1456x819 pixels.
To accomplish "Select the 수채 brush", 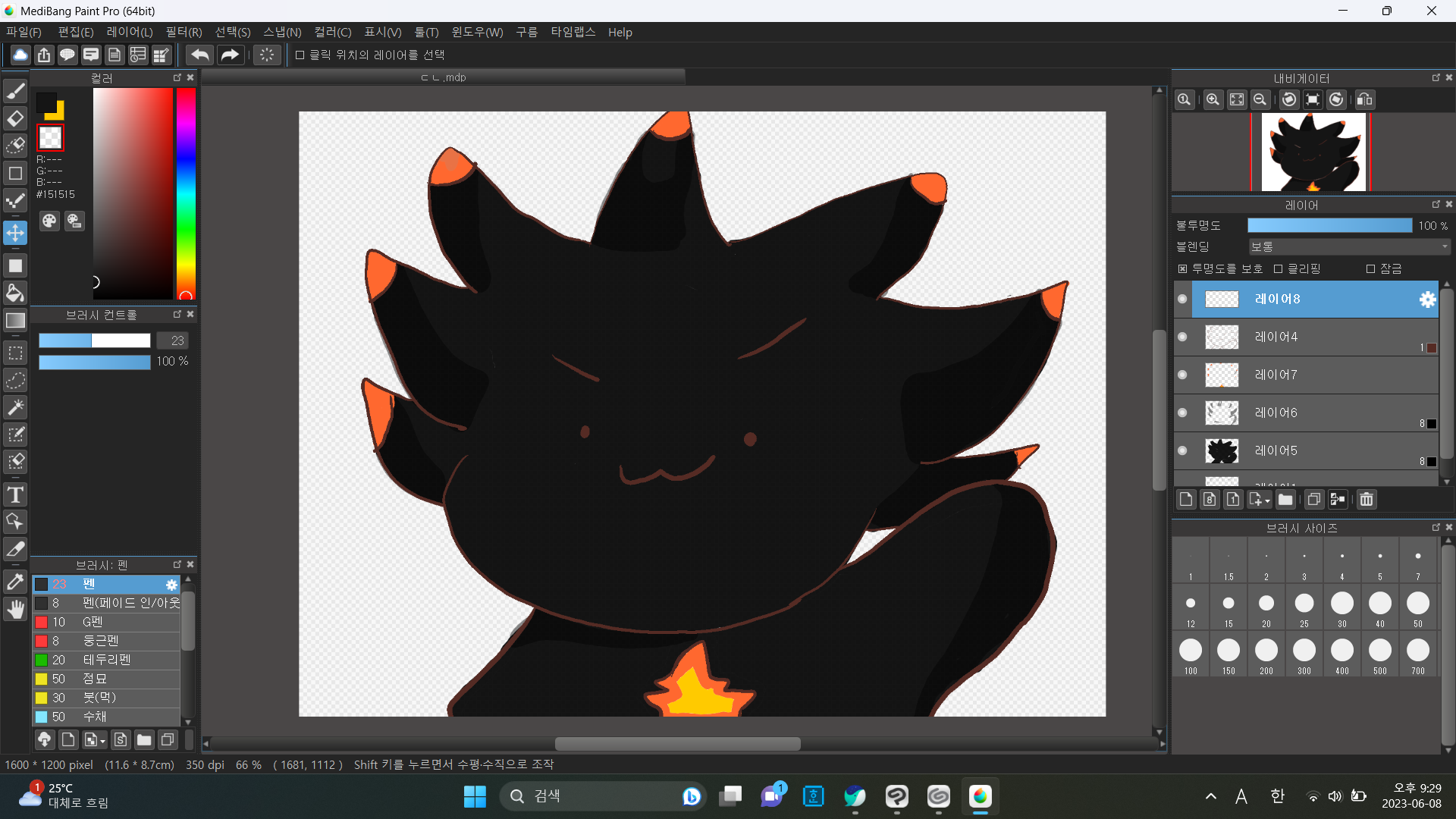I will click(x=106, y=717).
